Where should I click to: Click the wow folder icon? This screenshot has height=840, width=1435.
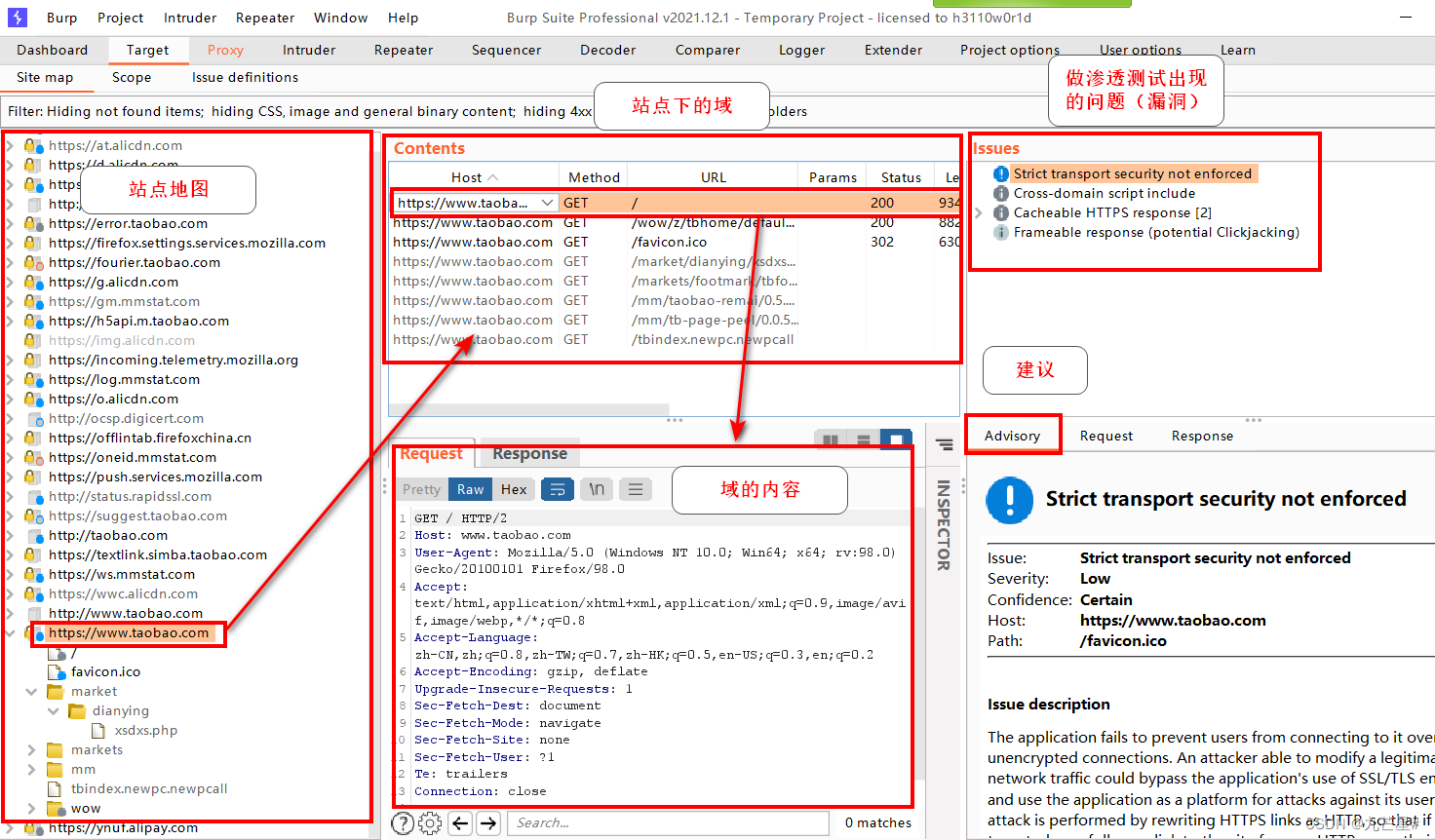pos(56,808)
